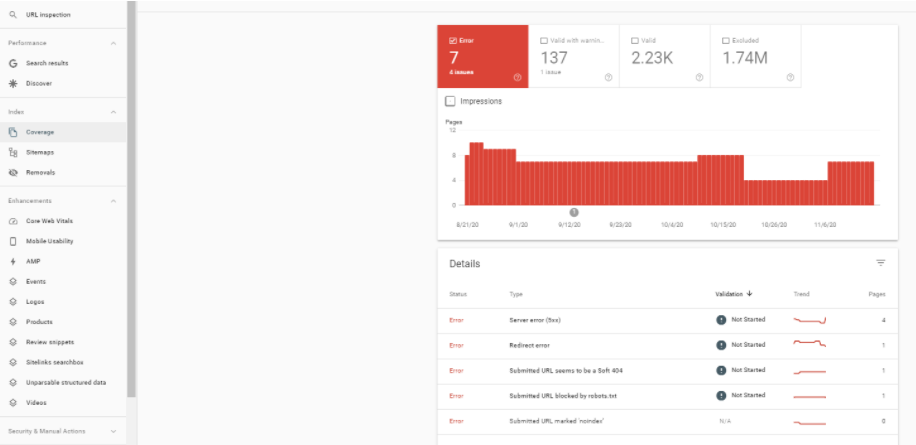This screenshot has height=445, width=916.
Task: Open the Removals page
Action: (40, 172)
